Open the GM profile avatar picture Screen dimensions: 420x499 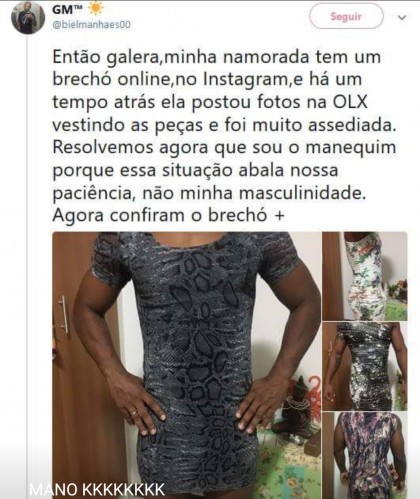(28, 18)
